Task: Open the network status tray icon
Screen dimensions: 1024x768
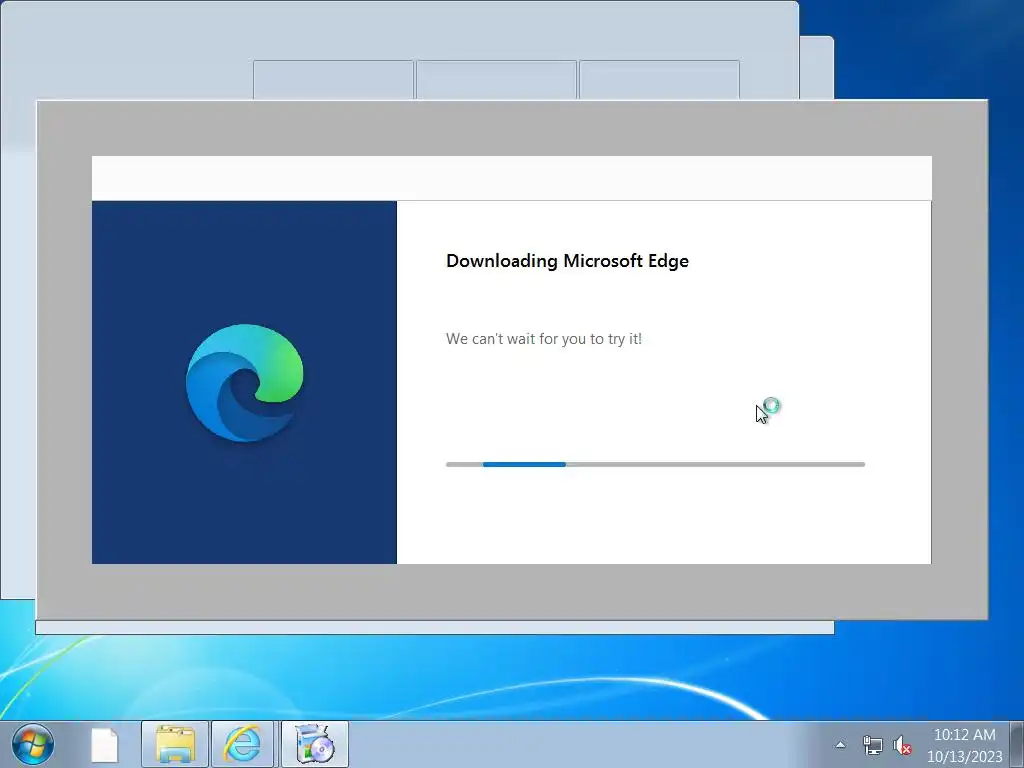Action: [872, 744]
